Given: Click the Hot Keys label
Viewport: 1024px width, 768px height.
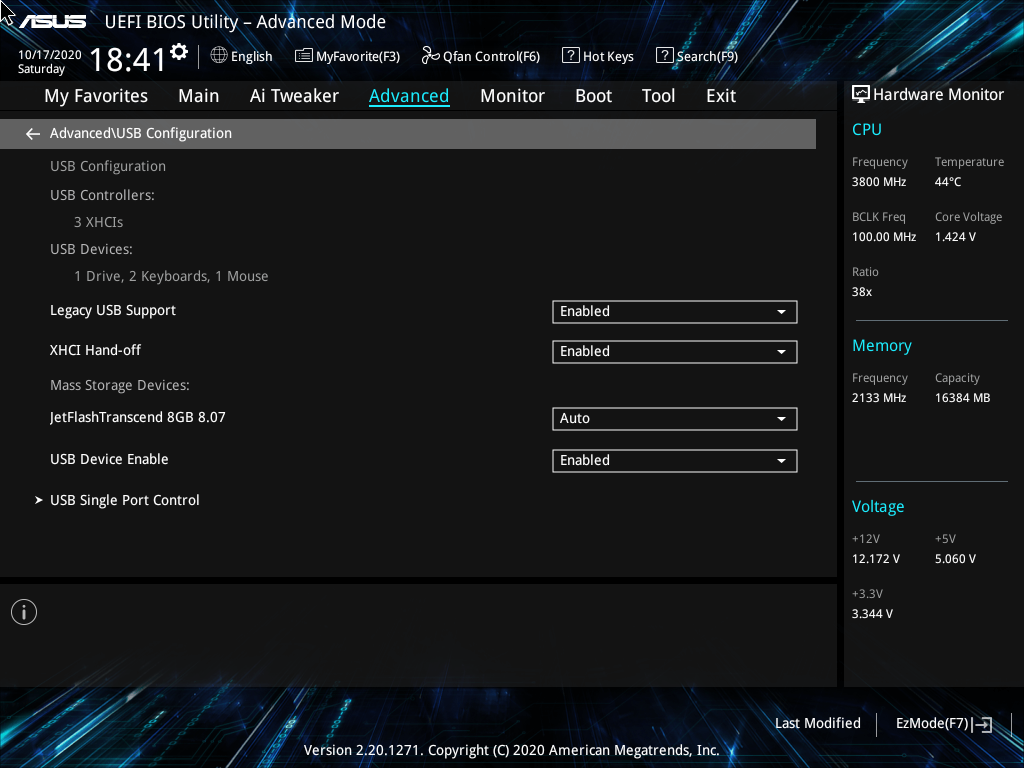Looking at the screenshot, I should click(608, 56).
